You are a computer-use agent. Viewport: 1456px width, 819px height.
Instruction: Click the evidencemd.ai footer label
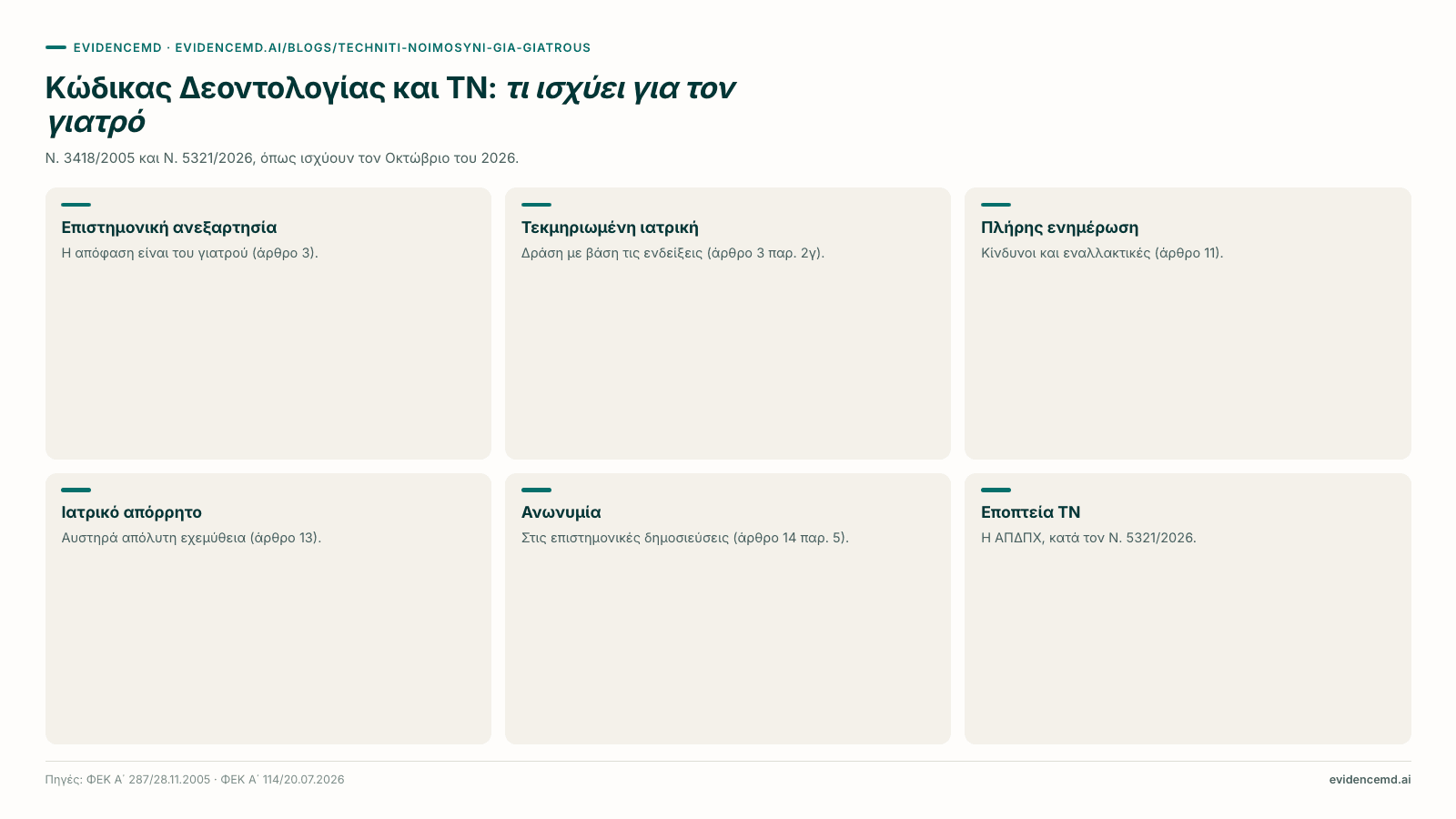[1370, 780]
